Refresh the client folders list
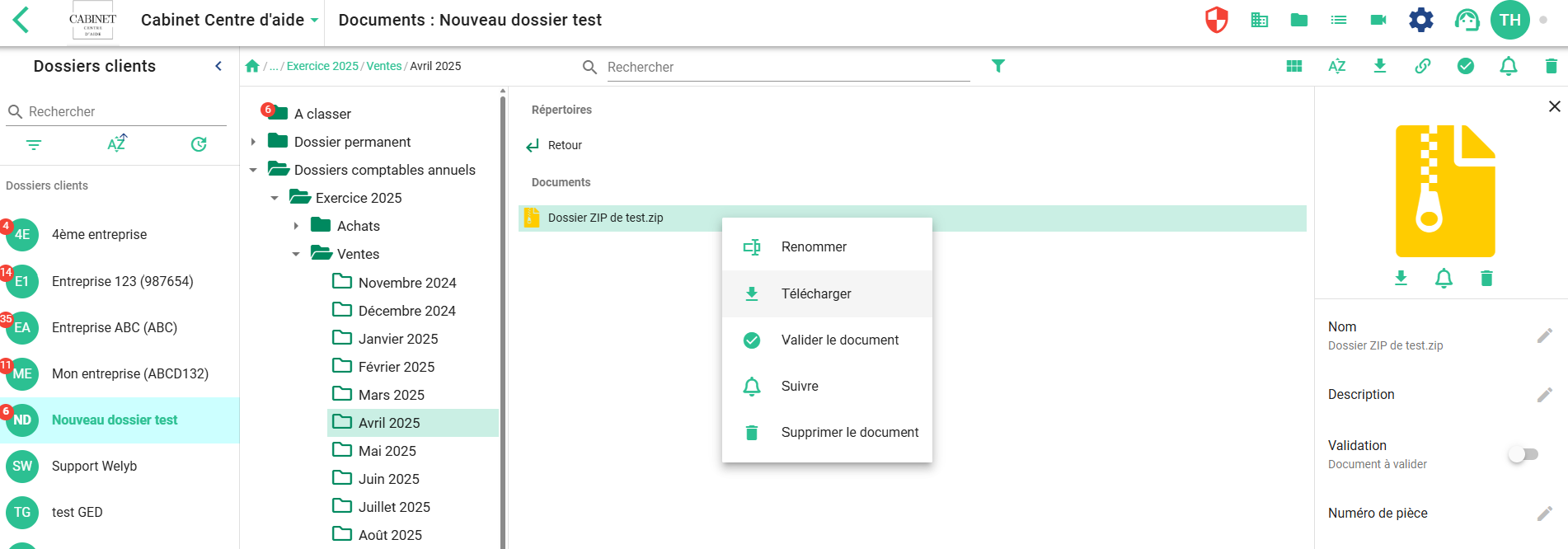Screen dimensions: 1568x549 tap(199, 144)
